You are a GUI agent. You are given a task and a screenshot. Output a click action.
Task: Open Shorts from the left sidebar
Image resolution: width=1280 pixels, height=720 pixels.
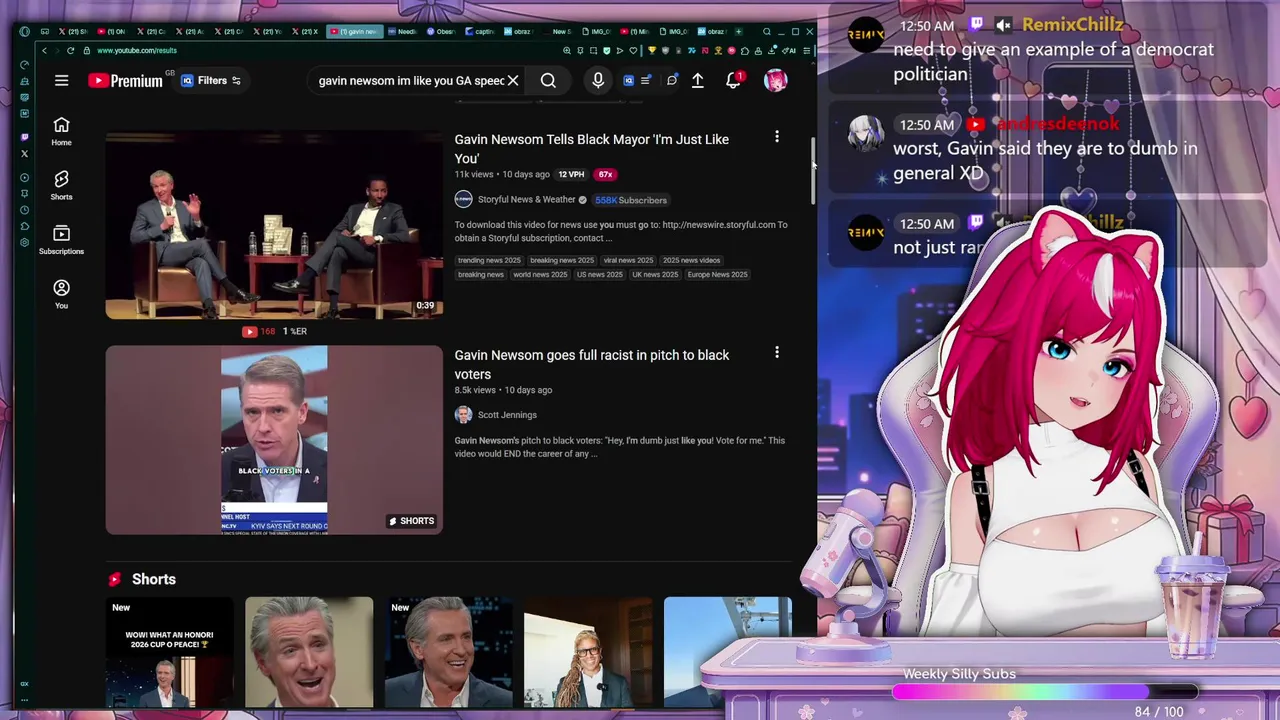pos(61,185)
